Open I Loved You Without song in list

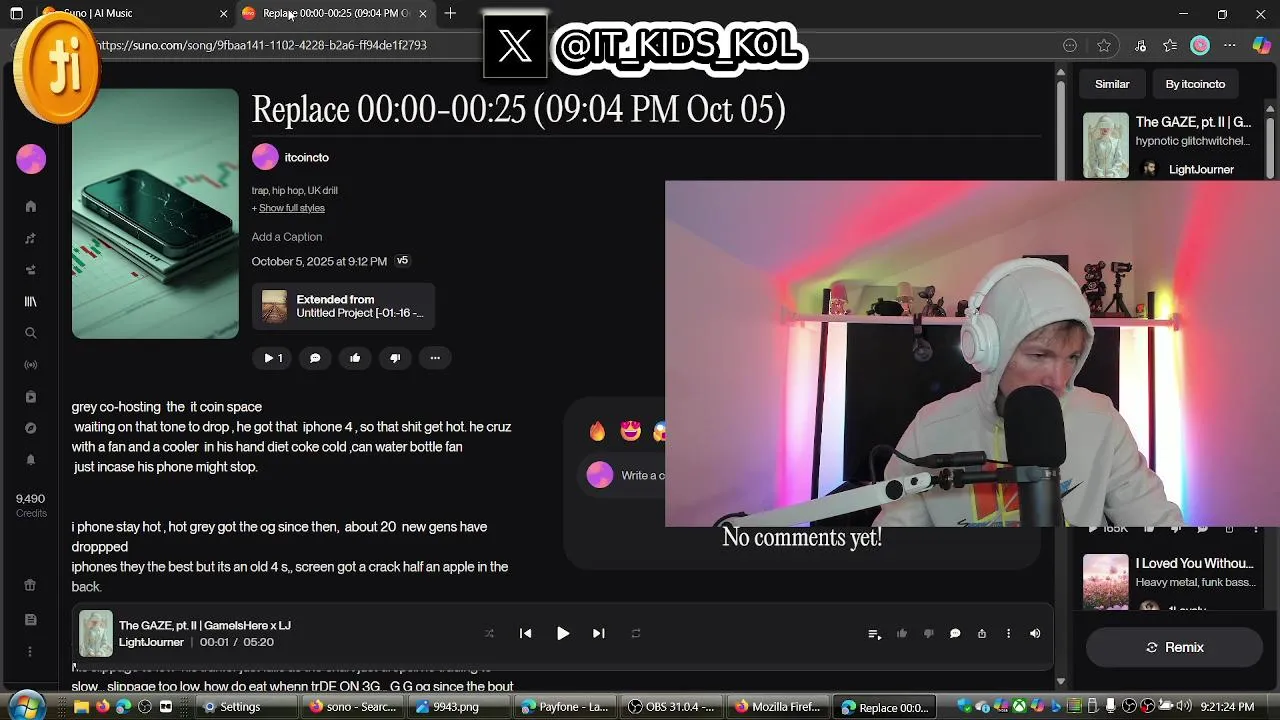(1194, 563)
